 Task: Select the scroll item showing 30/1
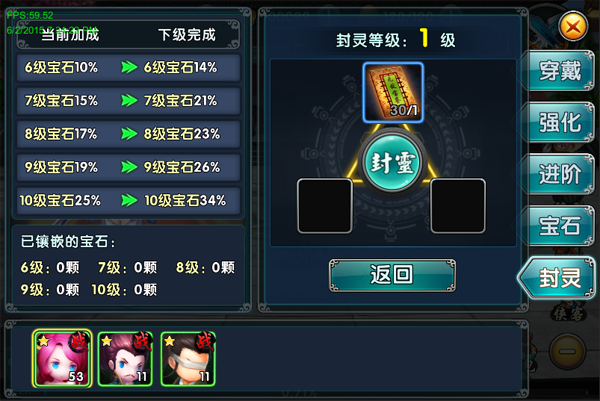[393, 93]
